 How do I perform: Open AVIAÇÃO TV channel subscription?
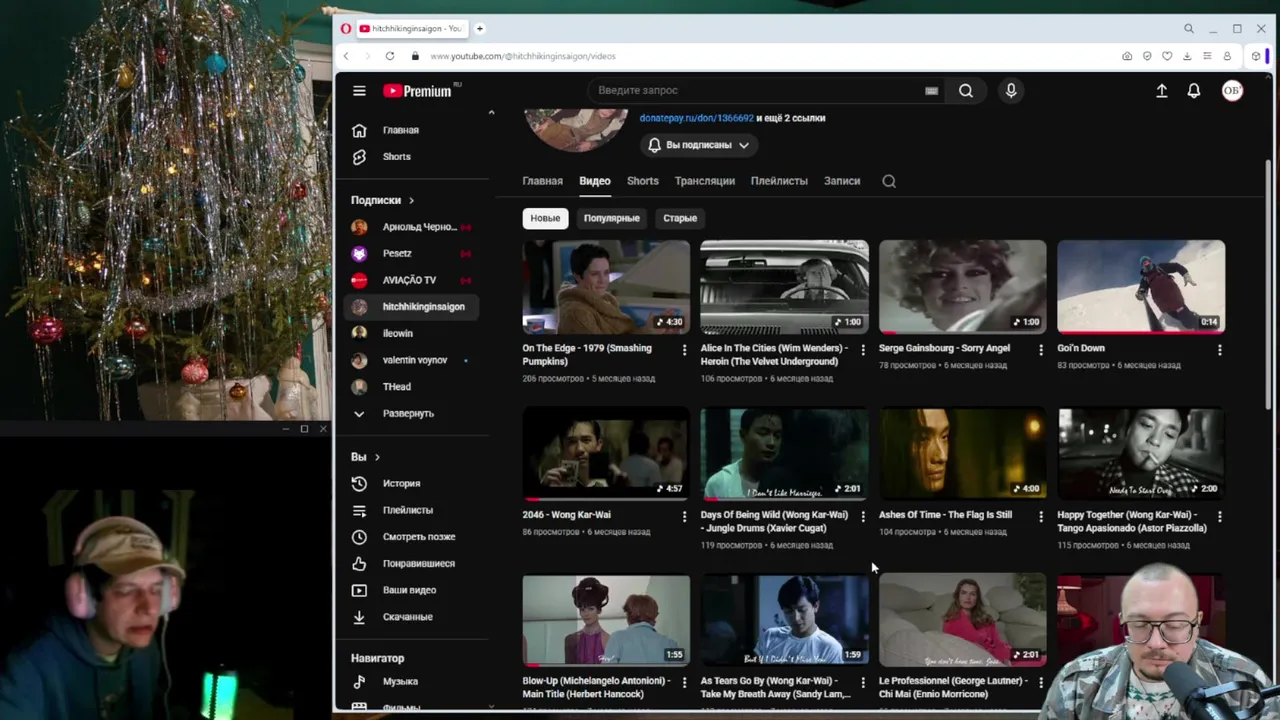pyautogui.click(x=412, y=280)
